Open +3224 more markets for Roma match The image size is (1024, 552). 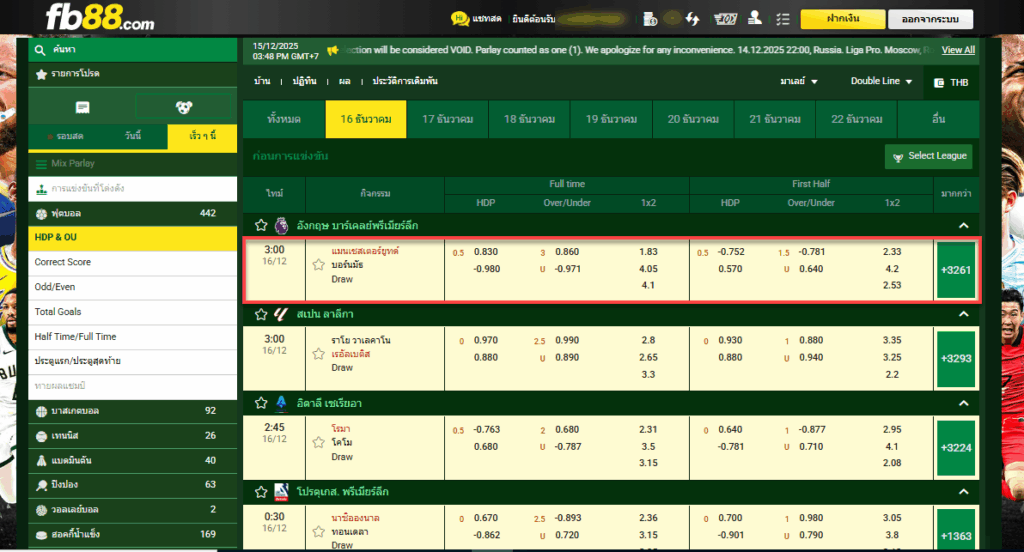coord(956,447)
